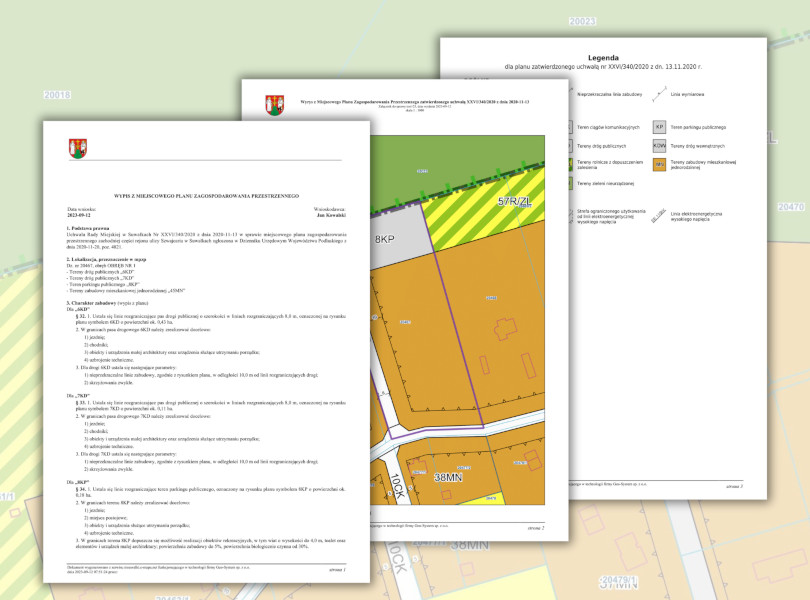Click 'Tereny dróg wewnętrznych' legend label
Screen dimensions: 810x600
[x=697, y=146]
